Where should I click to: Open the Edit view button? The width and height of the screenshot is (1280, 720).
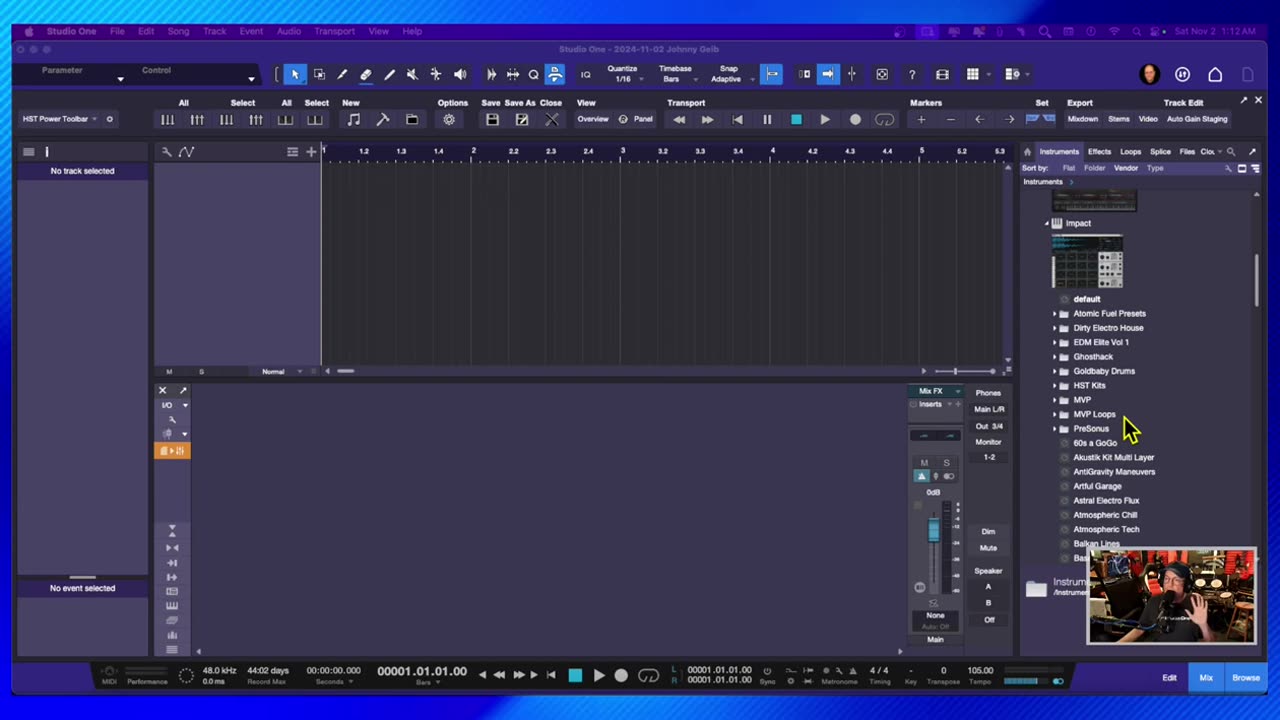(x=1169, y=678)
